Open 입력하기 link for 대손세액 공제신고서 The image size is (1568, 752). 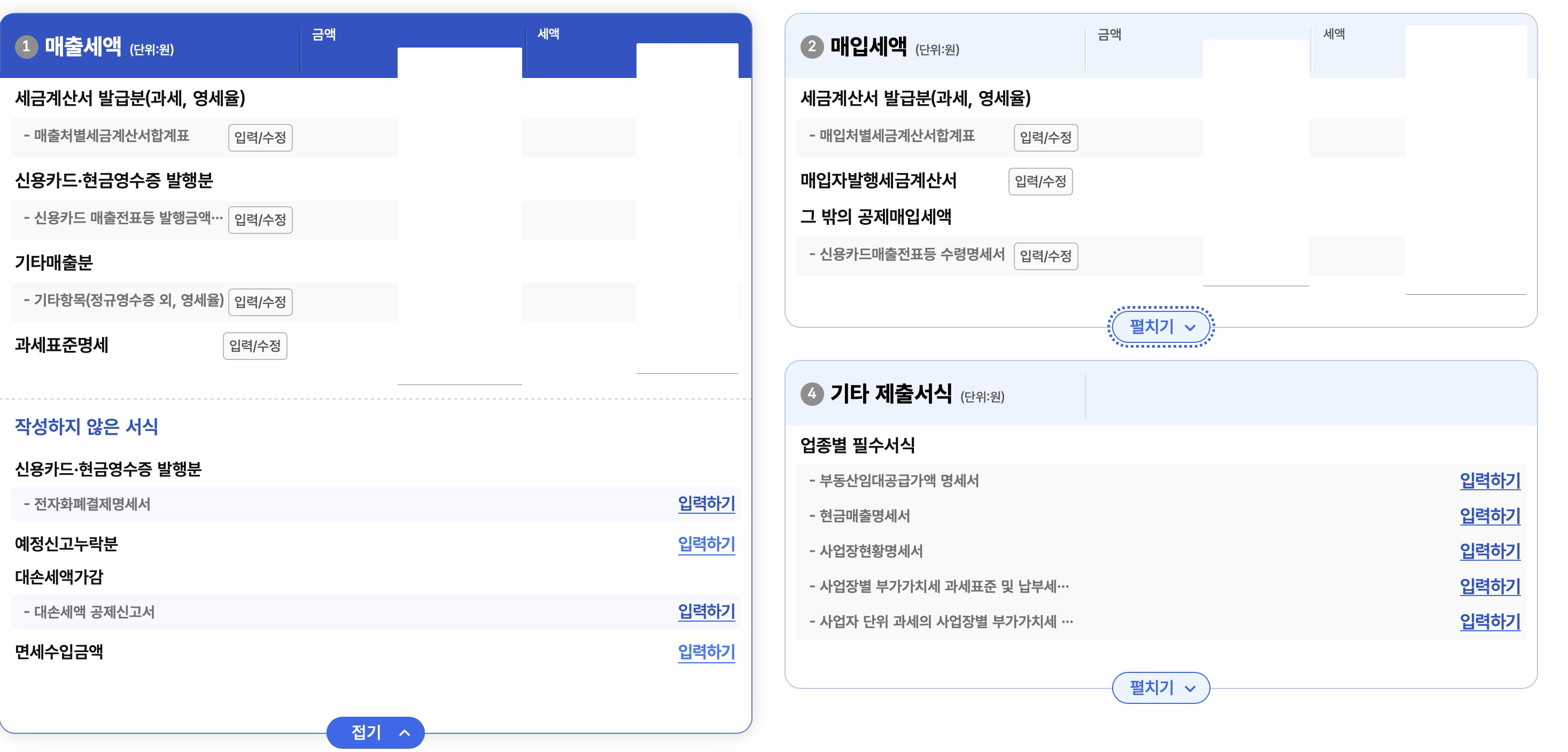coord(706,612)
